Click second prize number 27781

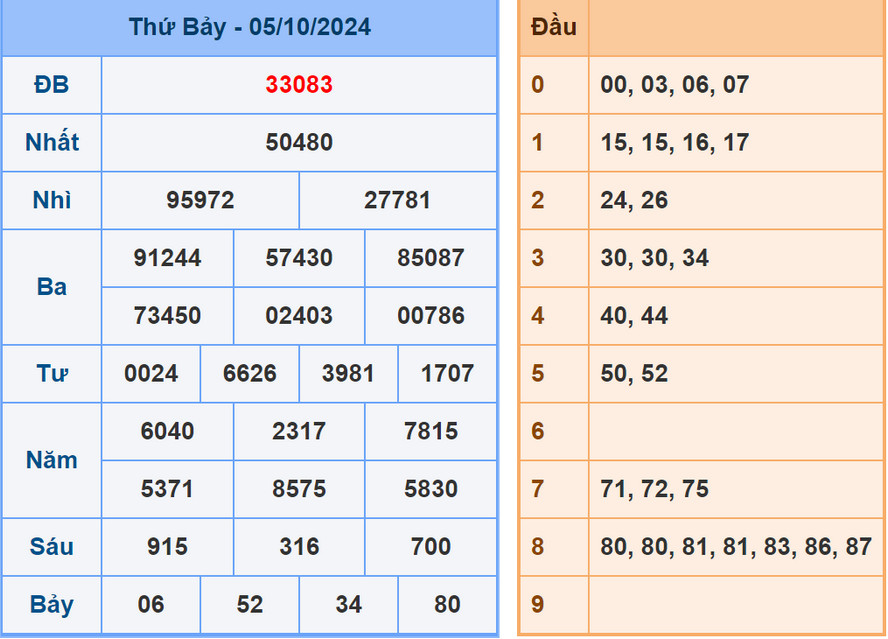pyautogui.click(x=397, y=201)
